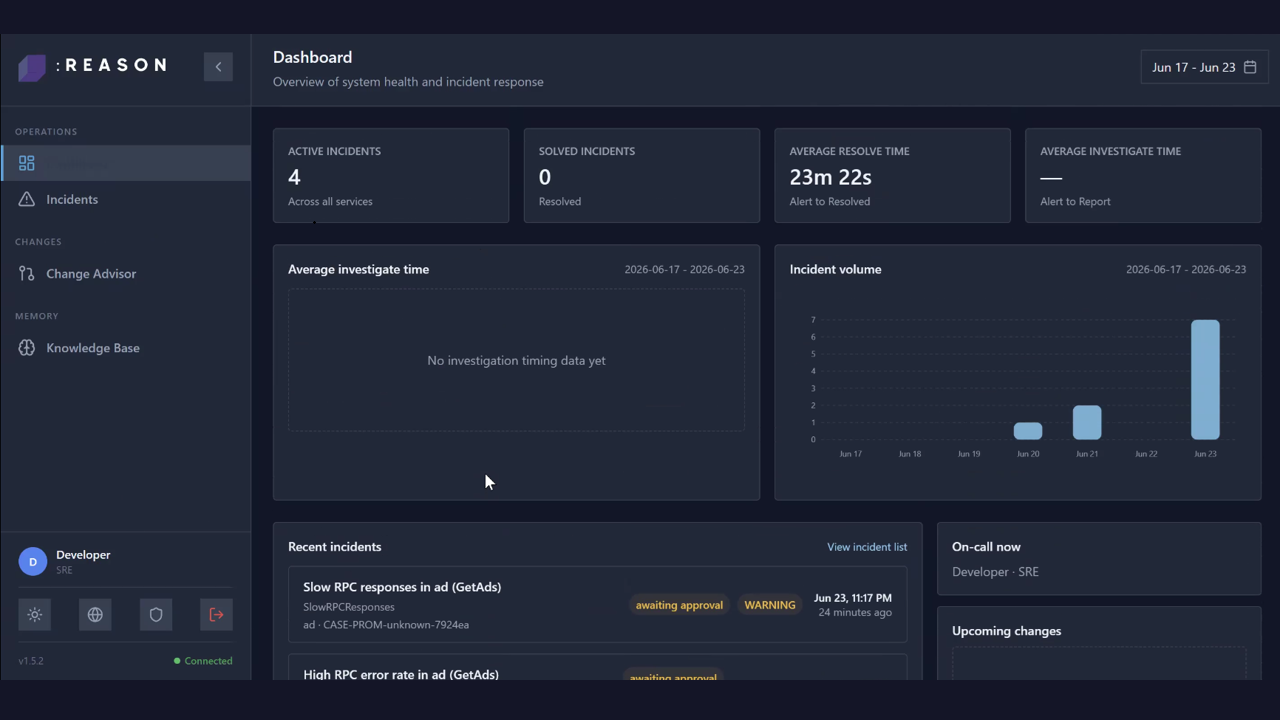Collapse the sidebar with the chevron button
The image size is (1280, 720).
pos(218,67)
